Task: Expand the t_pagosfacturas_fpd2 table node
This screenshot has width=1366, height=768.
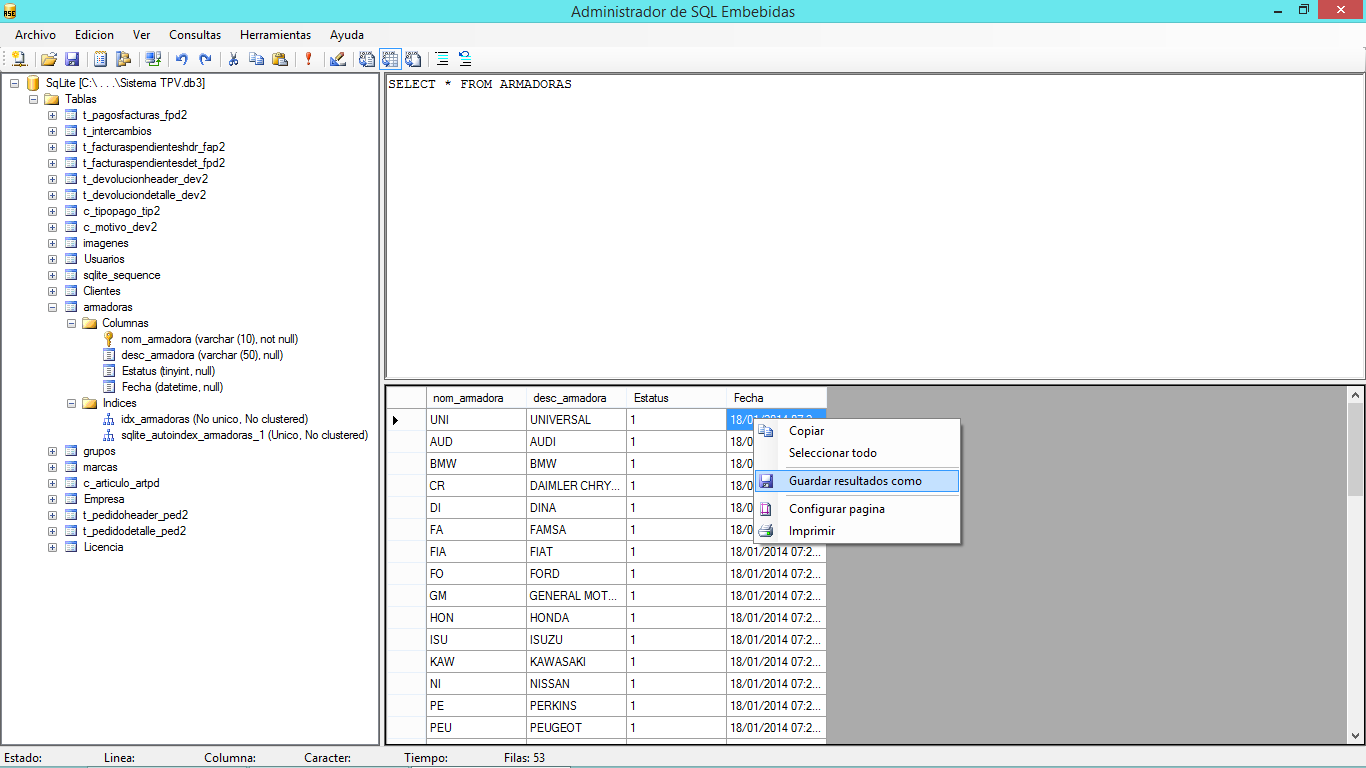Action: point(52,115)
